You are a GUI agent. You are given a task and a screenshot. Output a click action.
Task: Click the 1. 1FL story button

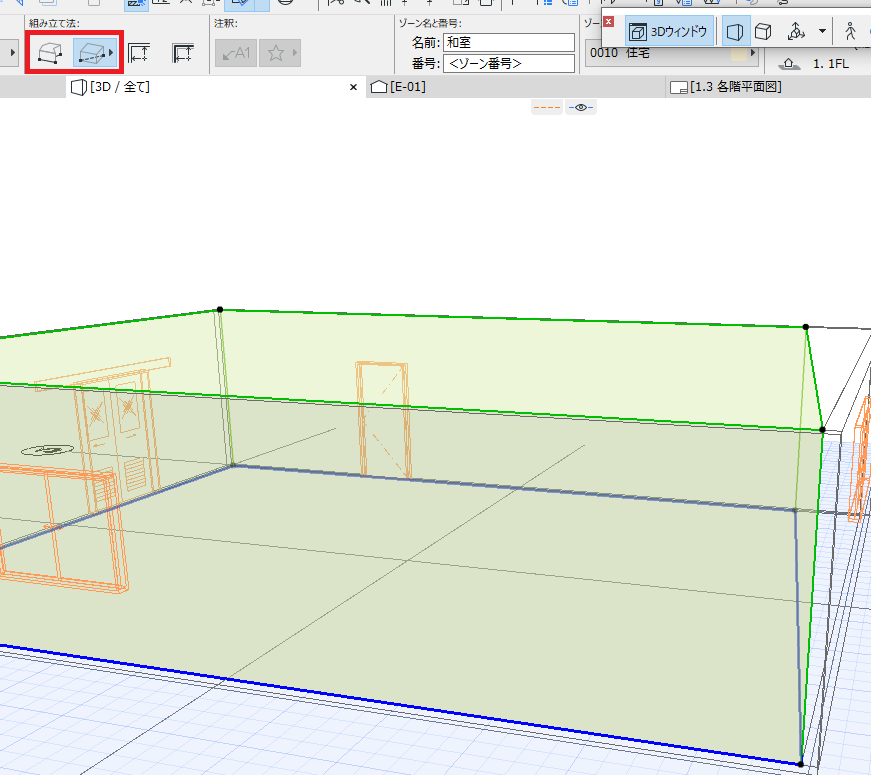tap(815, 64)
